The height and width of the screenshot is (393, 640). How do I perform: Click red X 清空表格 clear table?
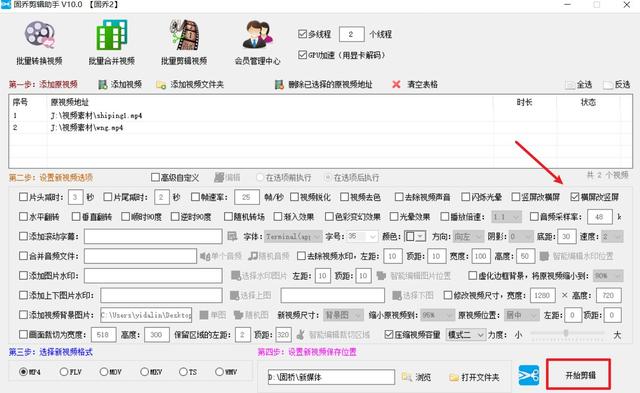(396, 84)
